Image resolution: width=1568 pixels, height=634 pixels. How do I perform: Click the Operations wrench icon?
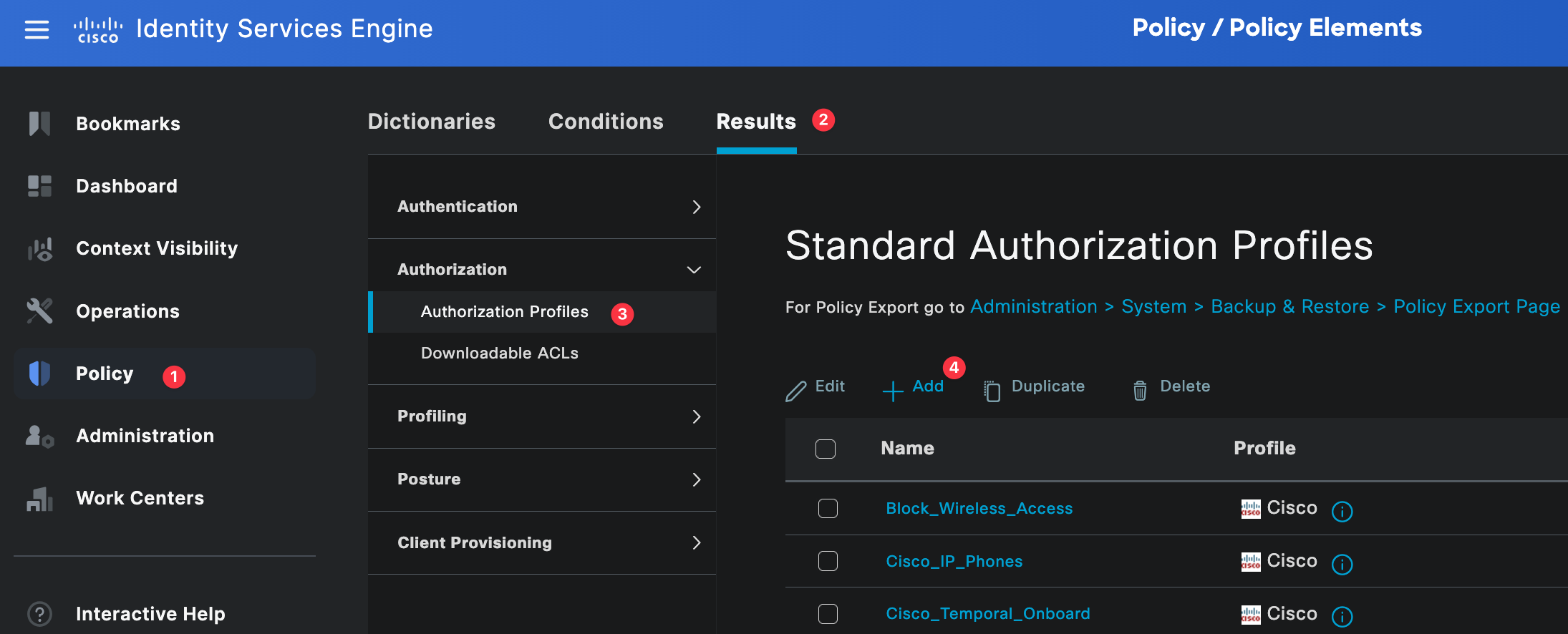(39, 311)
